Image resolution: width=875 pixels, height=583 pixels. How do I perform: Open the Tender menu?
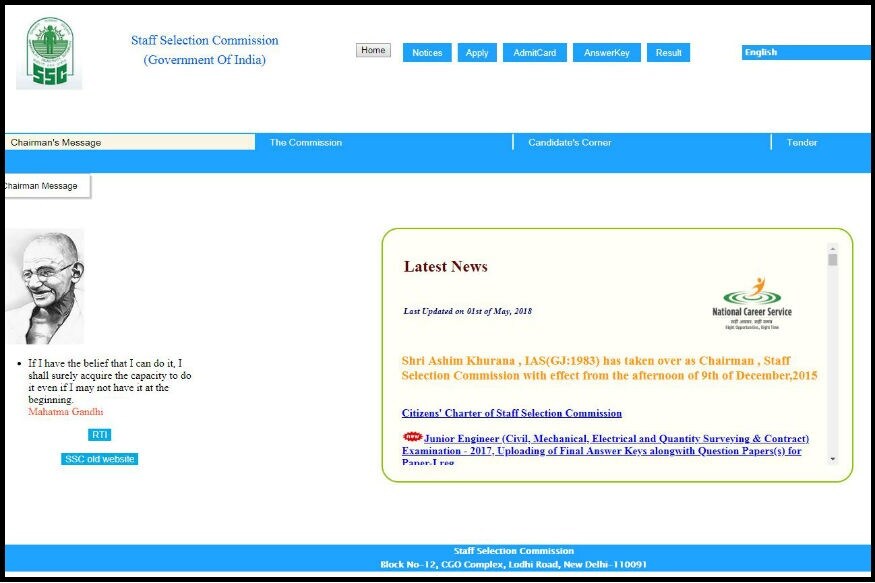tap(802, 142)
